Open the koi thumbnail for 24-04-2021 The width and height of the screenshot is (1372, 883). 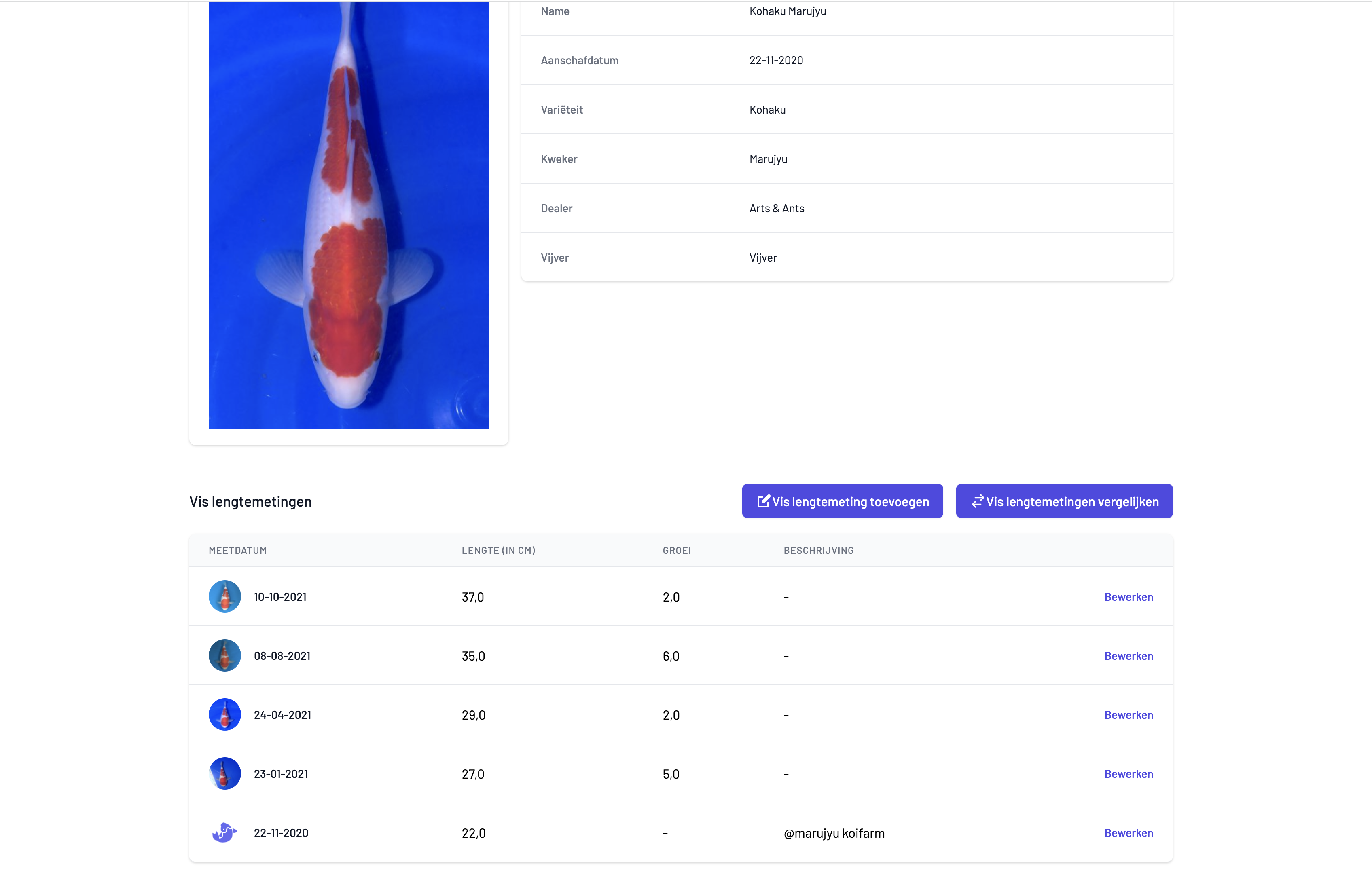coord(225,714)
